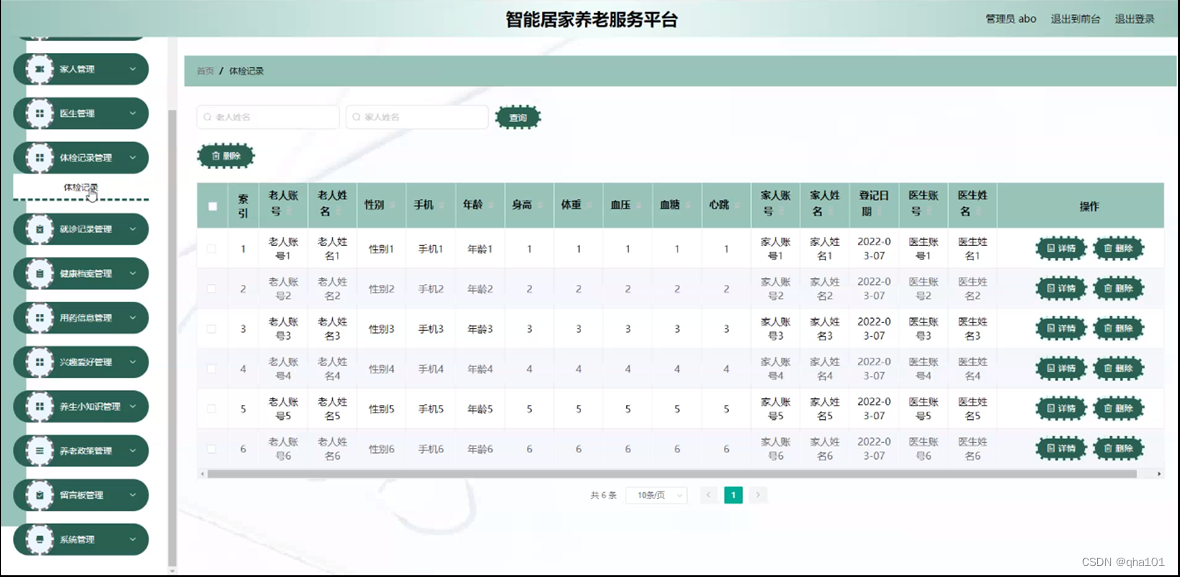
Task: Click sort arrows on 手机 column
Action: (440, 205)
